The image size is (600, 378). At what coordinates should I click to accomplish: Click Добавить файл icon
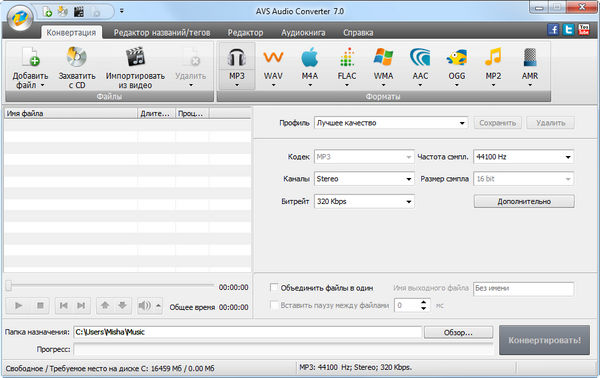tap(31, 57)
